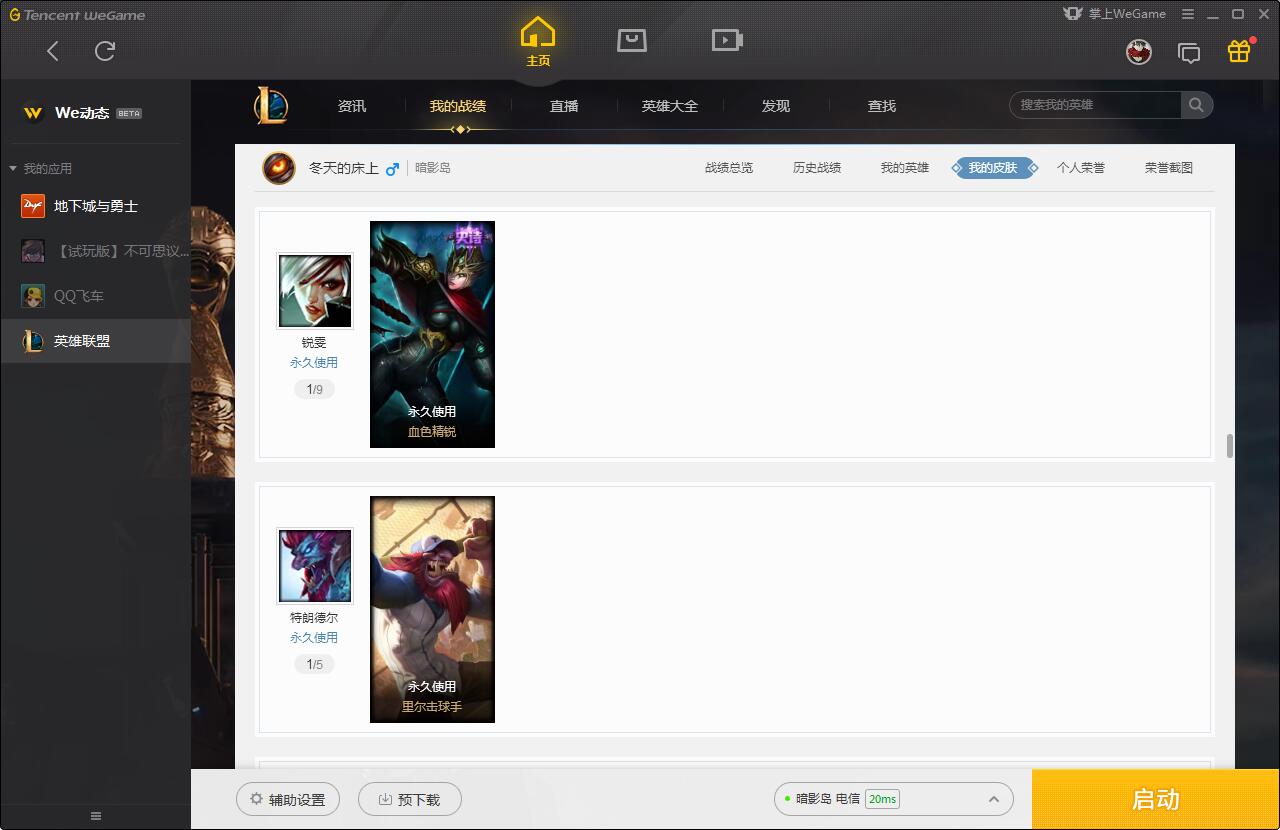Click the 锐雯 champion portrait
Image resolution: width=1280 pixels, height=830 pixels.
[315, 291]
